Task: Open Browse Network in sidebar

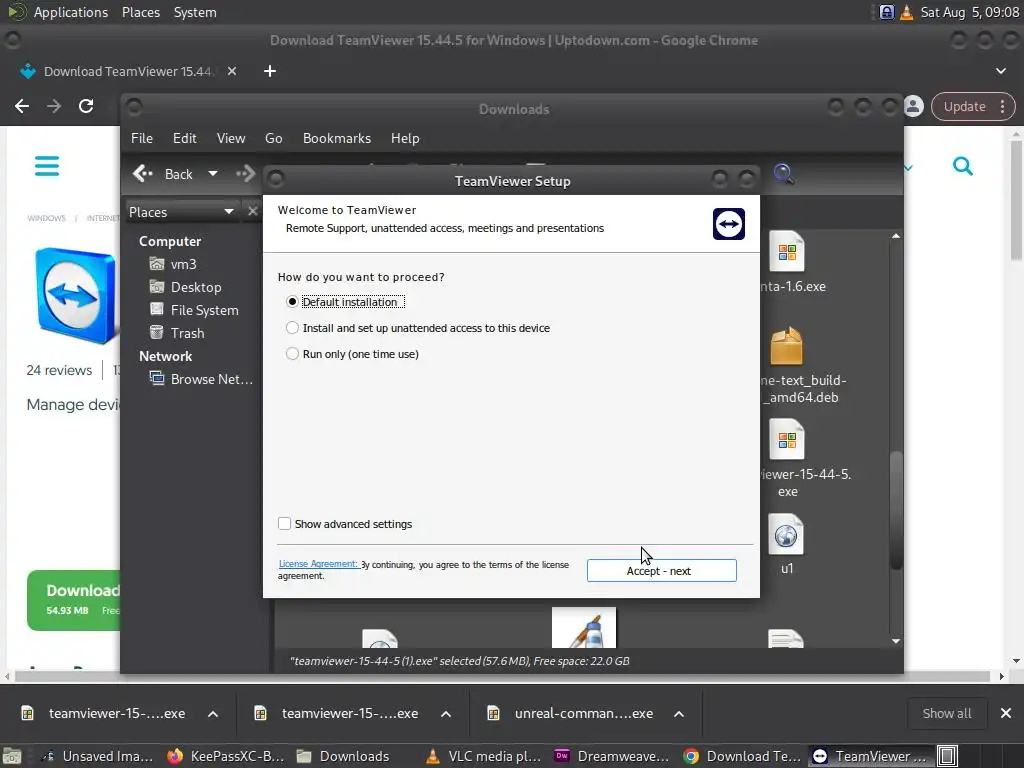Action: point(200,379)
